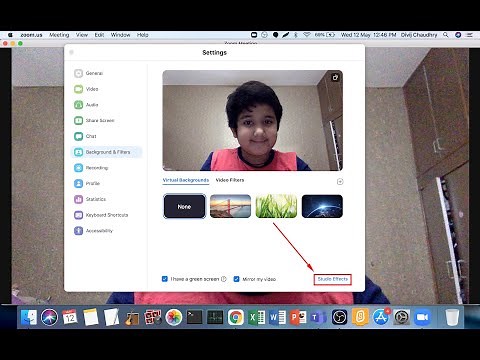480x360 pixels.
Task: Open the Share Screen settings section
Action: click(x=94, y=120)
